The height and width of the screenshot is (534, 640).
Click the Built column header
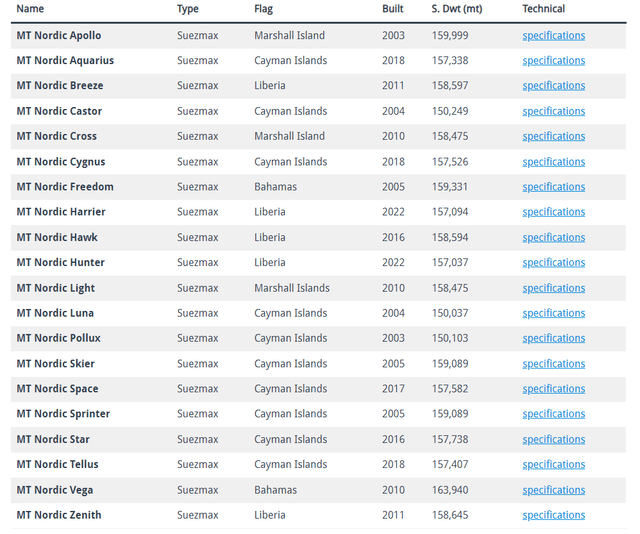(x=393, y=9)
